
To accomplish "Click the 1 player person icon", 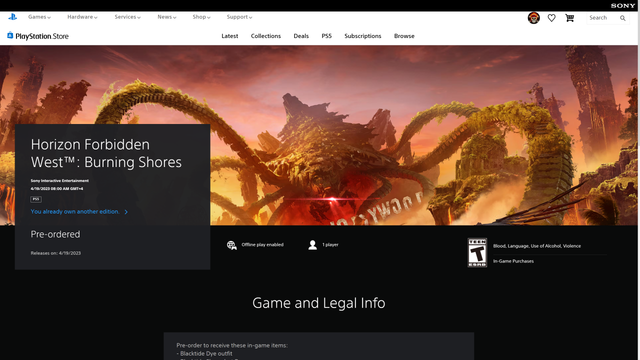I will [313, 245].
